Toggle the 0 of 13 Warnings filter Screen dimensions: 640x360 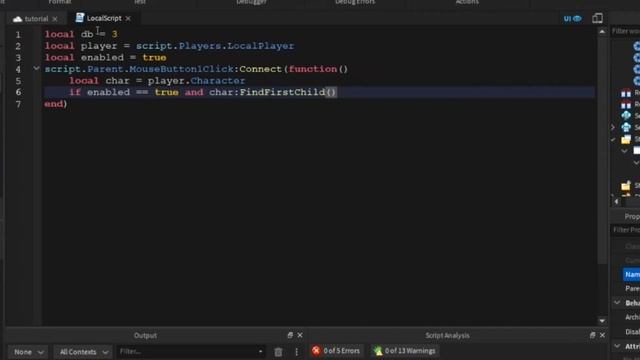[404, 351]
